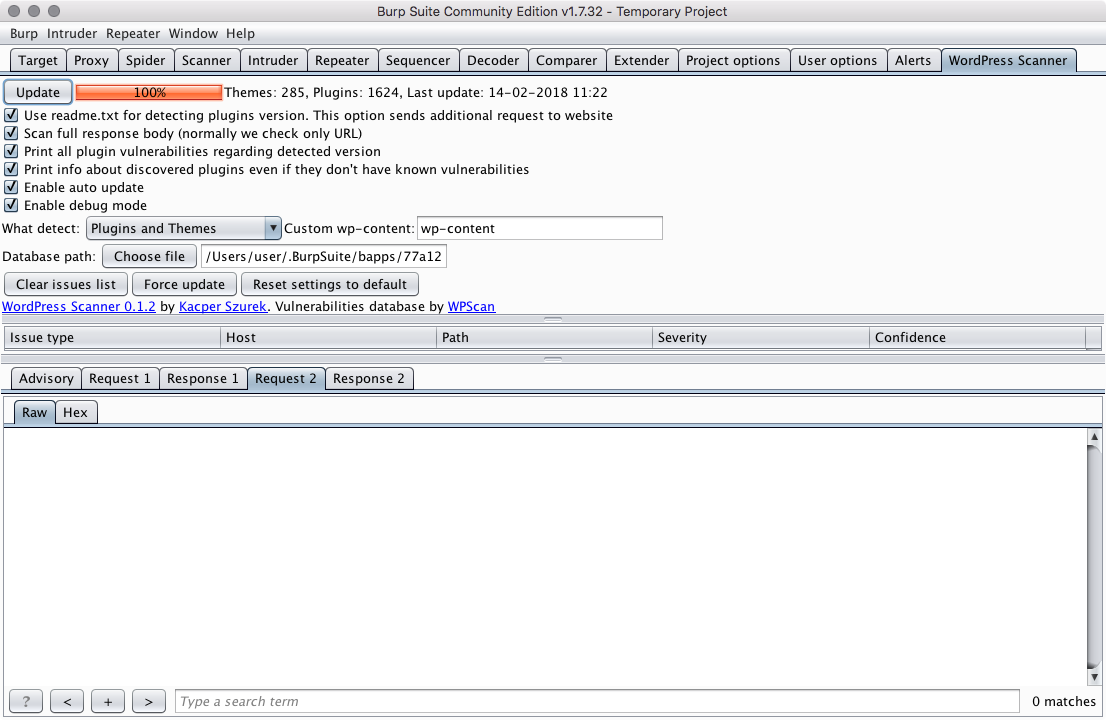Sort by Issue type column
This screenshot has height=720, width=1106.
click(x=113, y=338)
